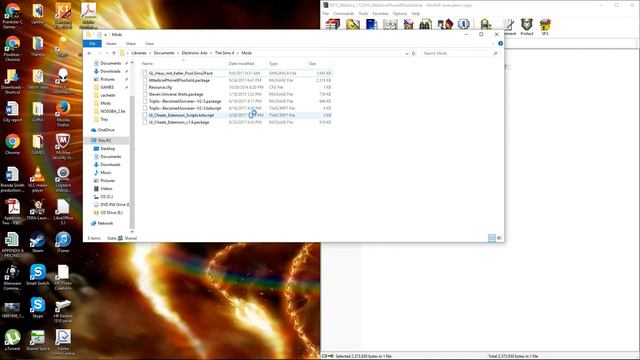Sort files by Date modified header
The image size is (640, 360).
247,64
